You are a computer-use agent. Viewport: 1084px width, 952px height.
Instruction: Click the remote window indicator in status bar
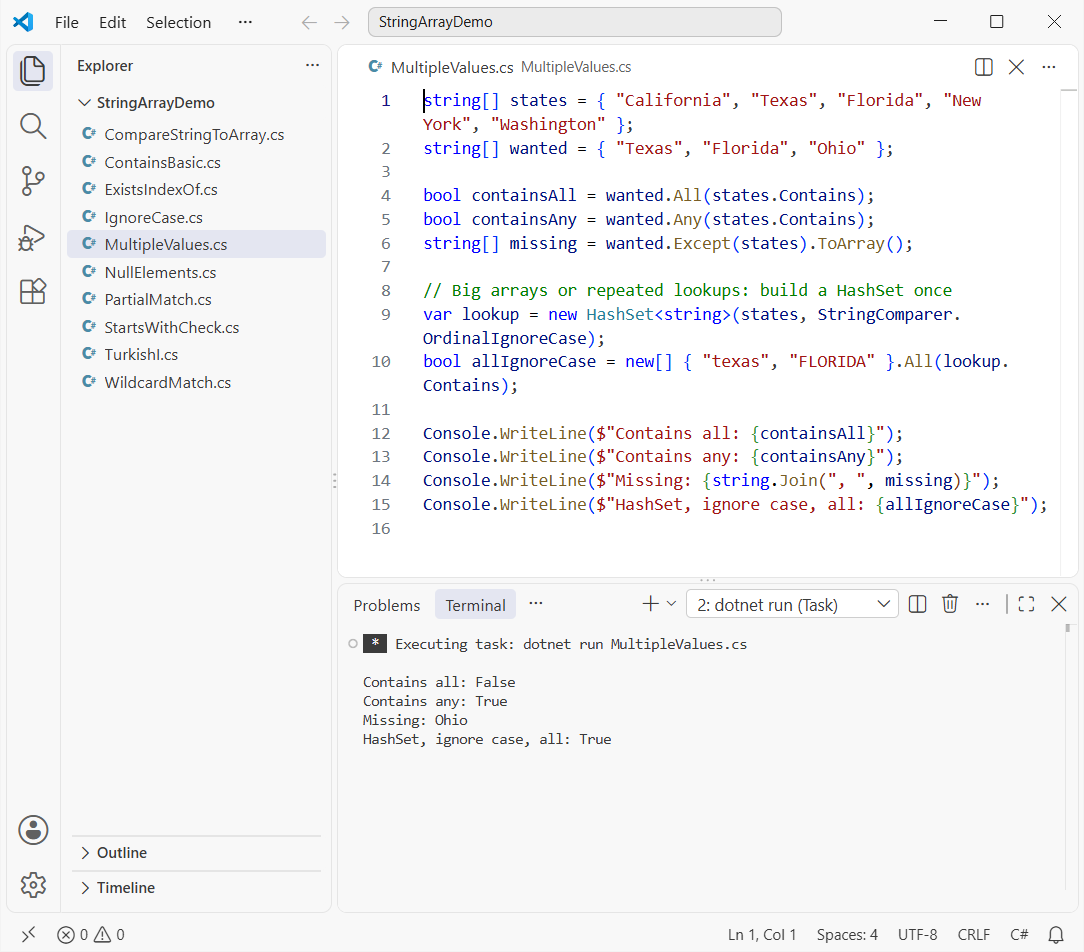click(x=28, y=935)
